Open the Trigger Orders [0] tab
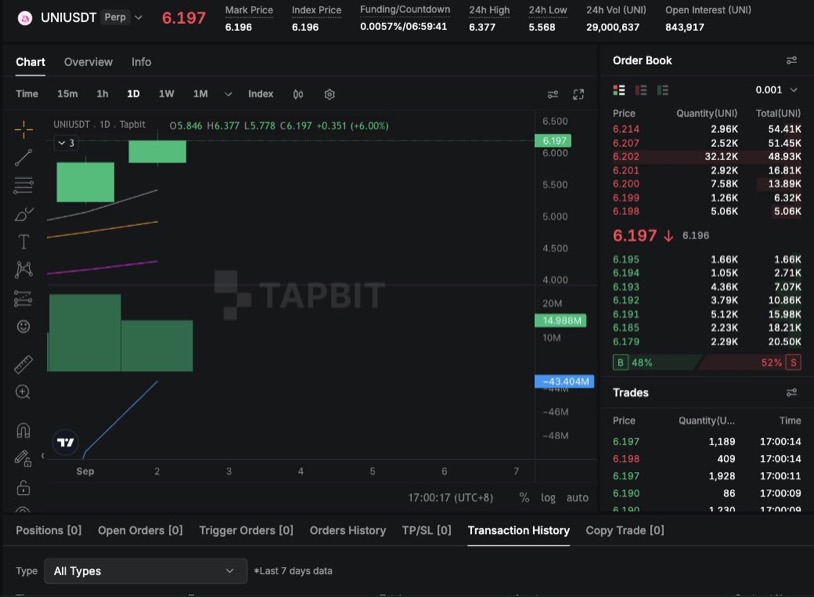 246,531
